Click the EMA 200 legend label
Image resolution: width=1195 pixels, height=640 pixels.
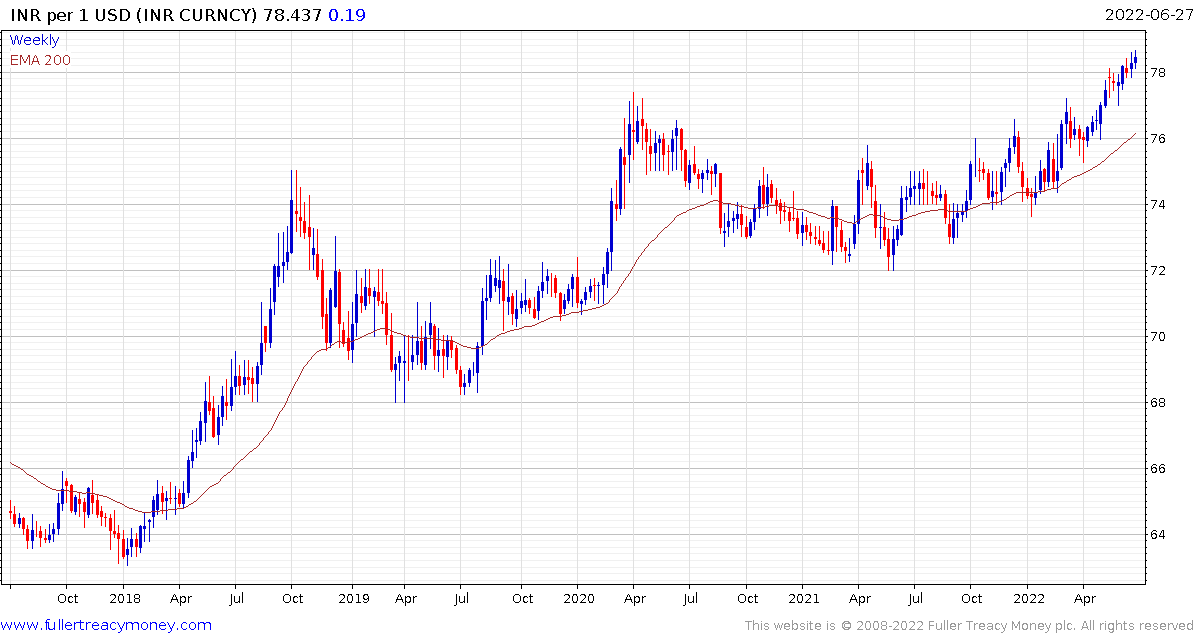[40, 60]
